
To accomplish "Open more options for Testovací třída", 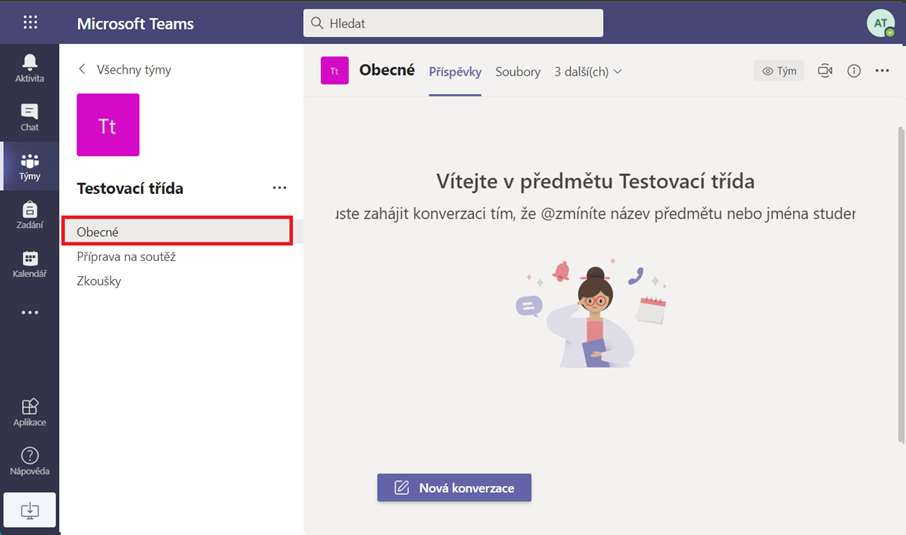I will pyautogui.click(x=280, y=188).
